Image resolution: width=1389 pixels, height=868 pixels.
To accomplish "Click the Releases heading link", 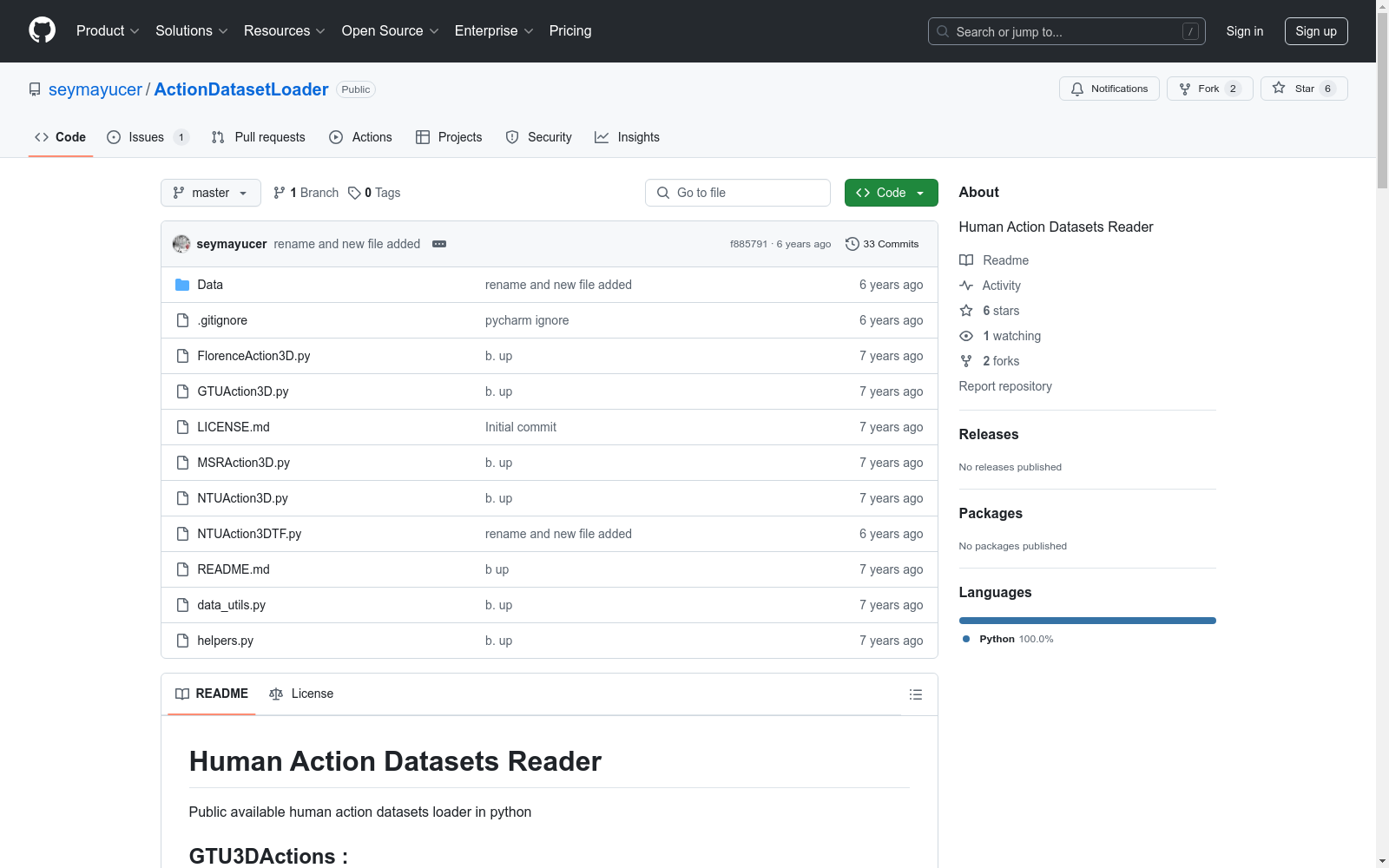I will pos(989,434).
